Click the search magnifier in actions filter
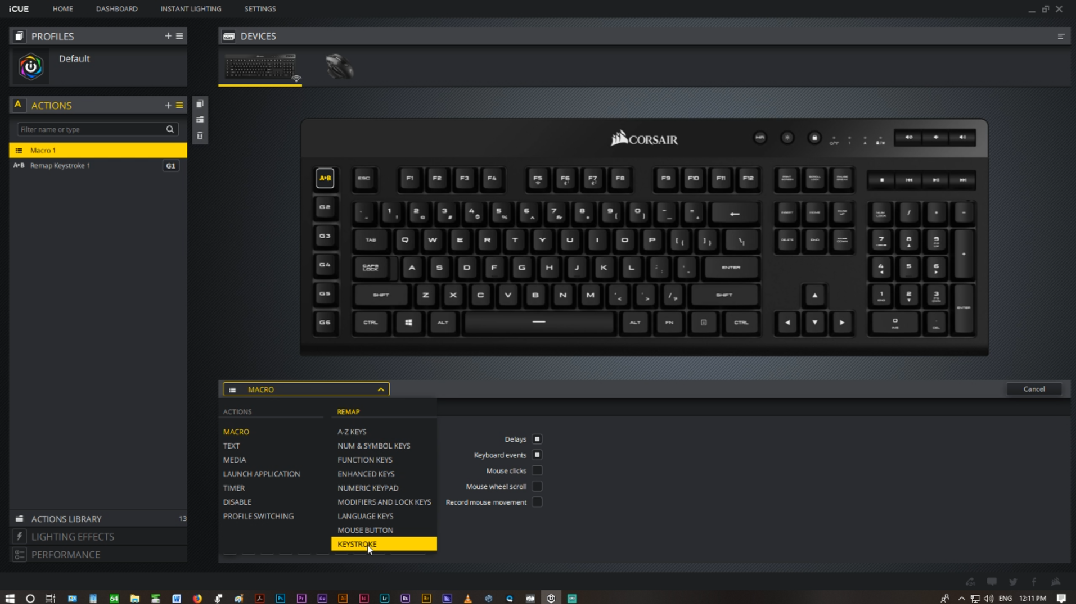The width and height of the screenshot is (1076, 604). click(x=170, y=129)
